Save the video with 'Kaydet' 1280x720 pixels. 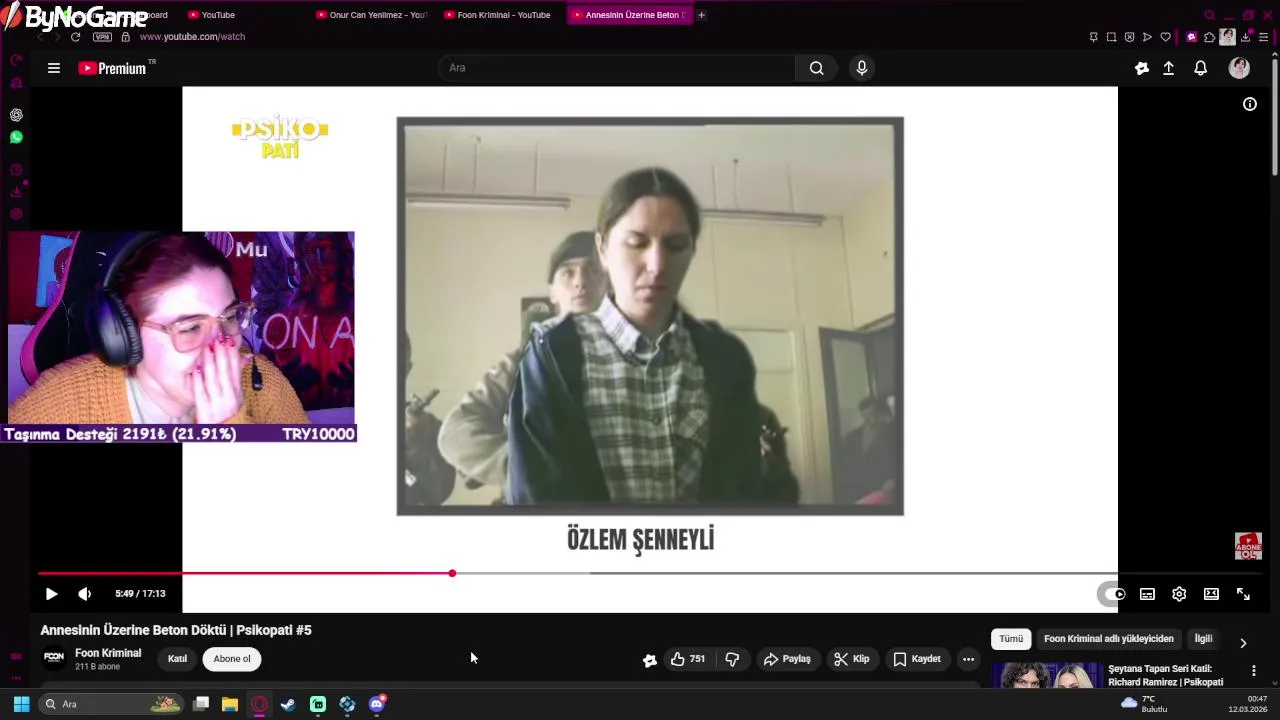click(x=917, y=659)
